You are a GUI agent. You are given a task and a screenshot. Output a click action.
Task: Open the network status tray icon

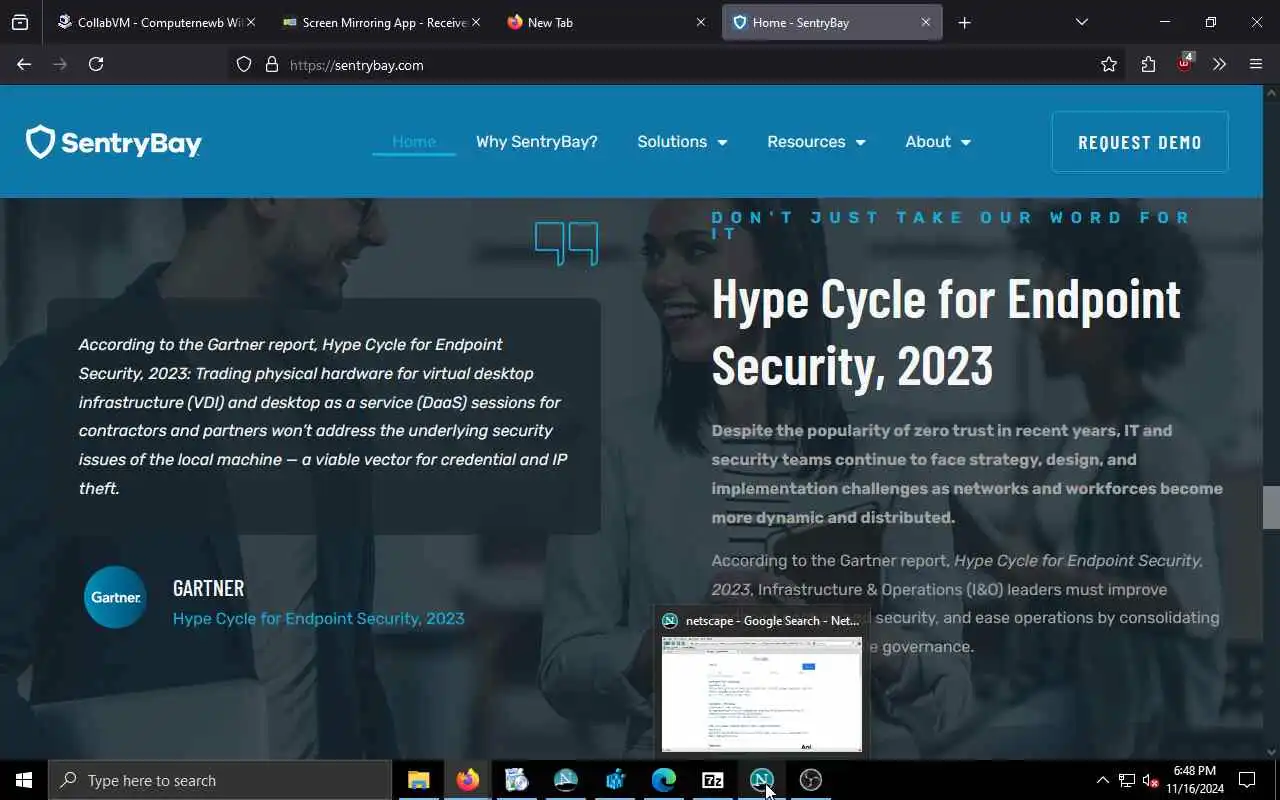coord(1127,780)
